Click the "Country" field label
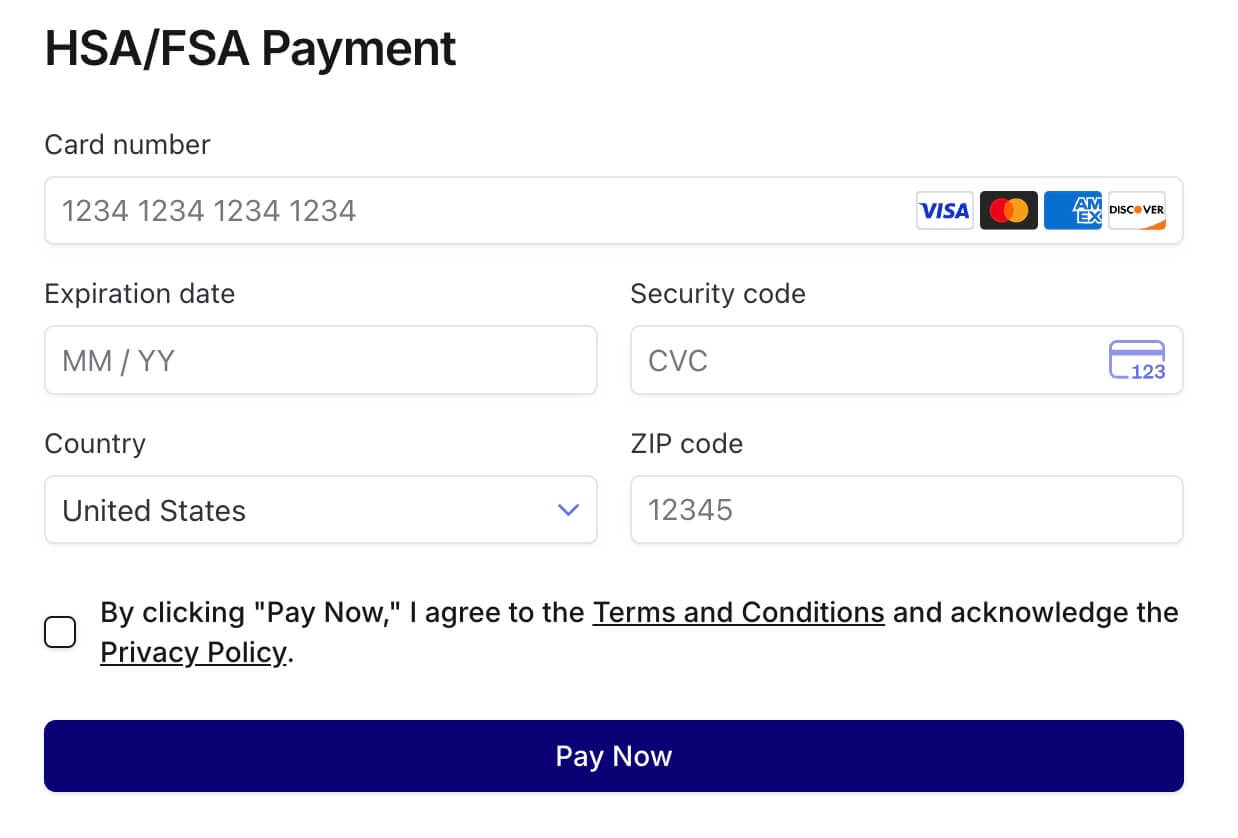1238x838 pixels. (95, 444)
